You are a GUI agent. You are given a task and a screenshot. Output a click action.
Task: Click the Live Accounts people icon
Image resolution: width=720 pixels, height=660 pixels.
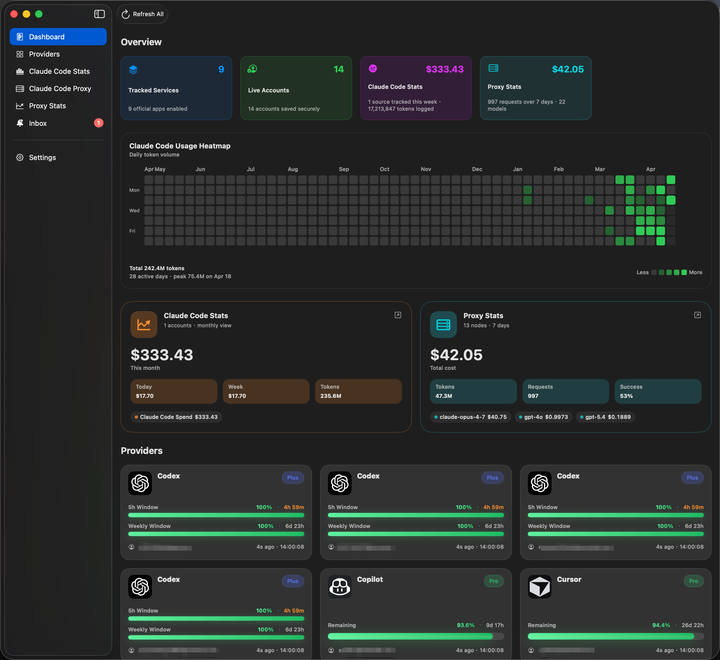(252, 69)
